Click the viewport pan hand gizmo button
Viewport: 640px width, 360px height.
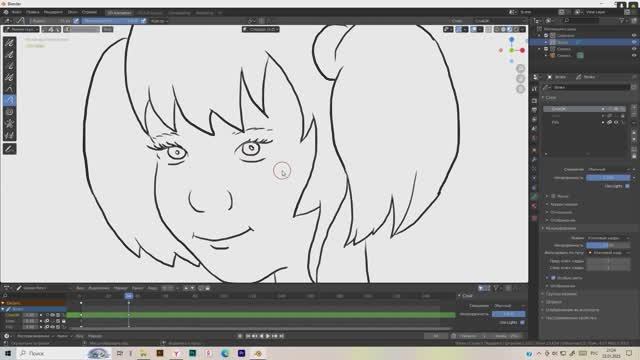[x=520, y=78]
